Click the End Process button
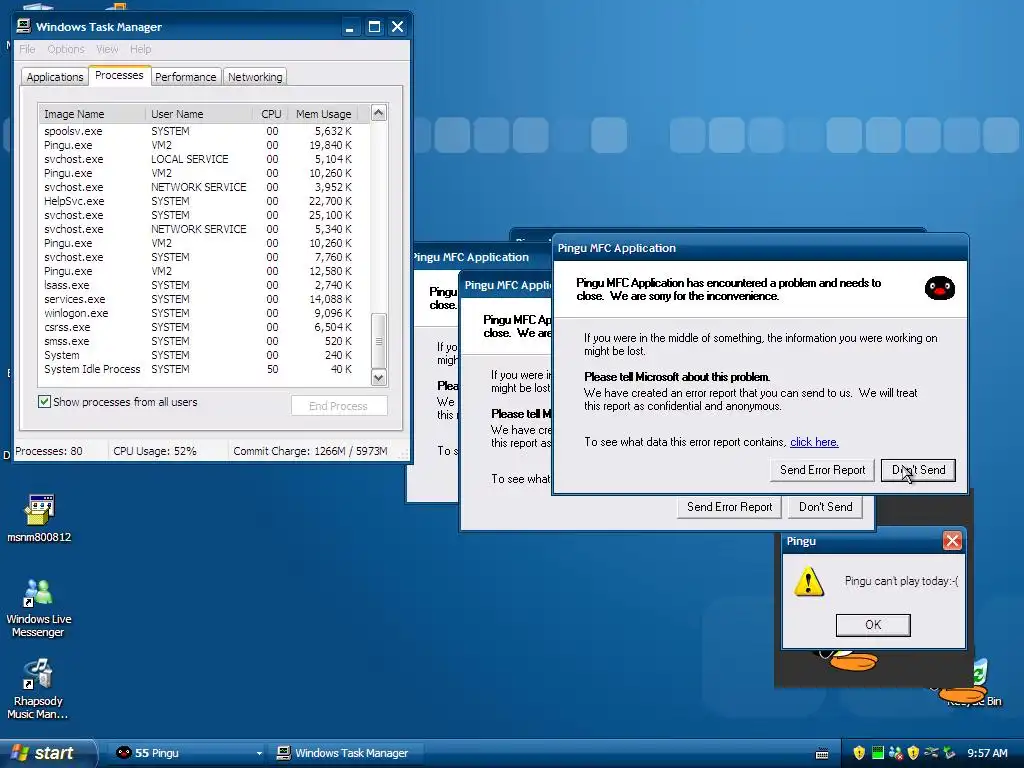This screenshot has width=1024, height=768. pos(338,406)
